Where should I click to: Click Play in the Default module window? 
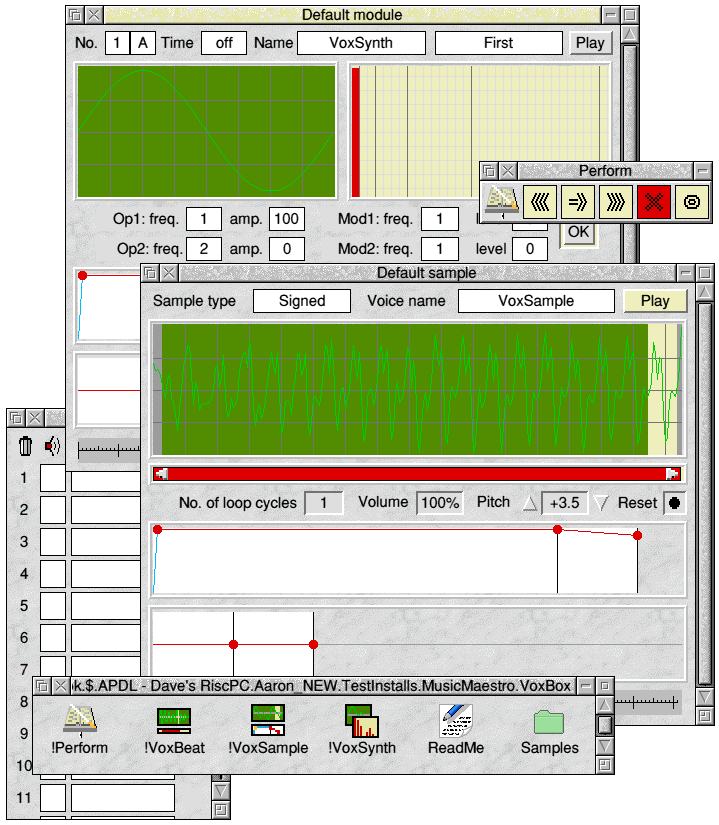pos(590,43)
